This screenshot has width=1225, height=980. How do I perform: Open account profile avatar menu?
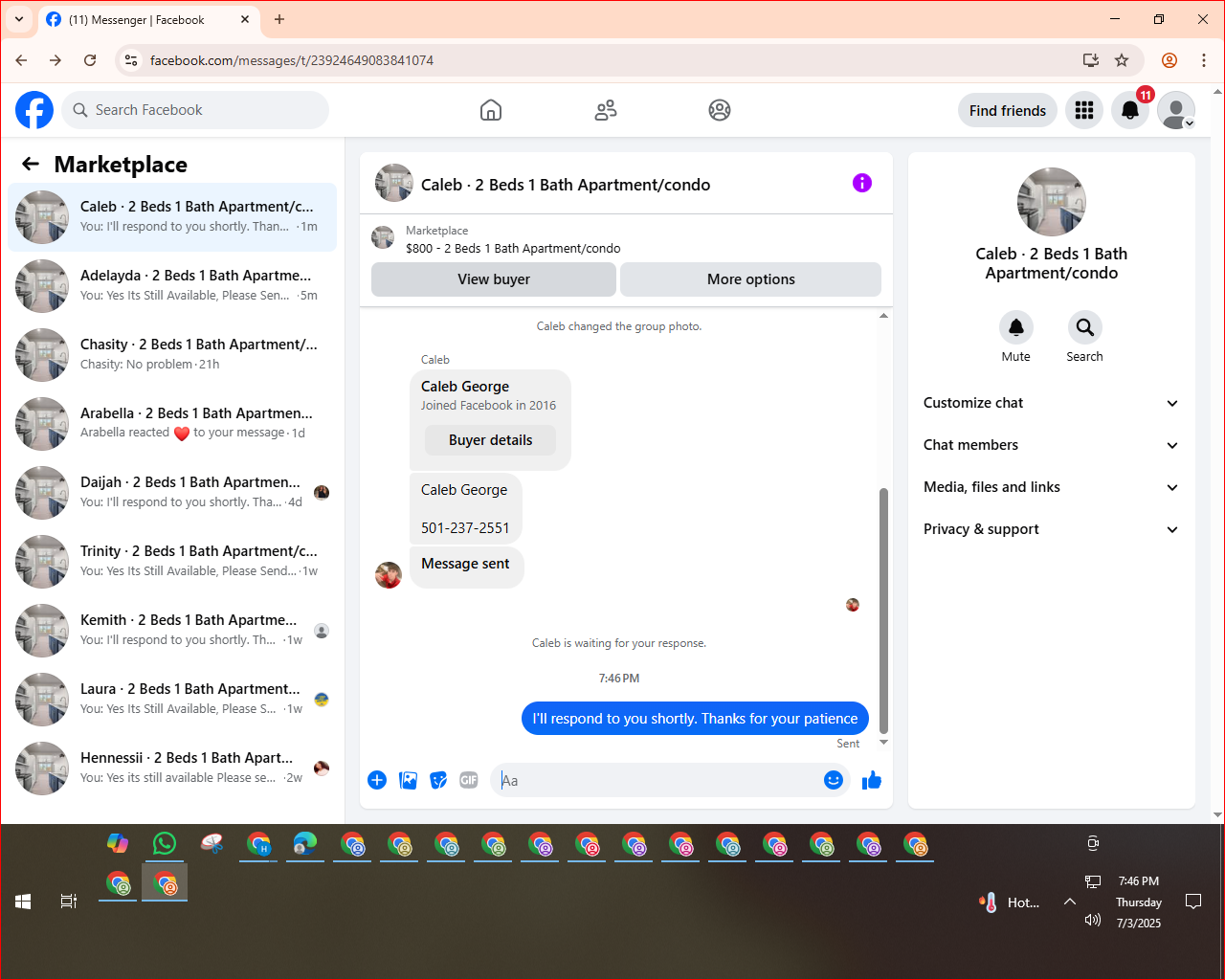(1176, 110)
